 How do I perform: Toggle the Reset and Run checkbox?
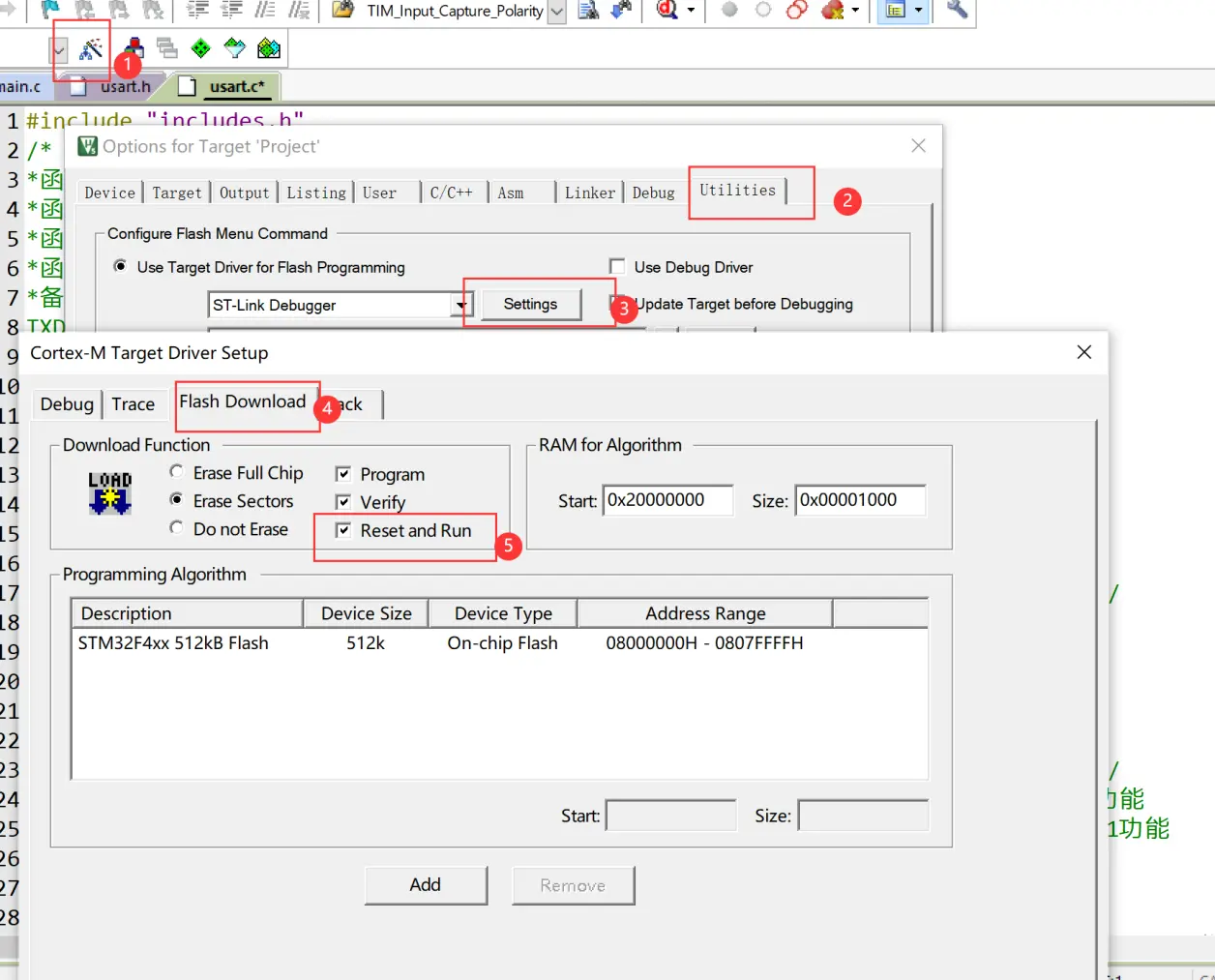[x=343, y=530]
